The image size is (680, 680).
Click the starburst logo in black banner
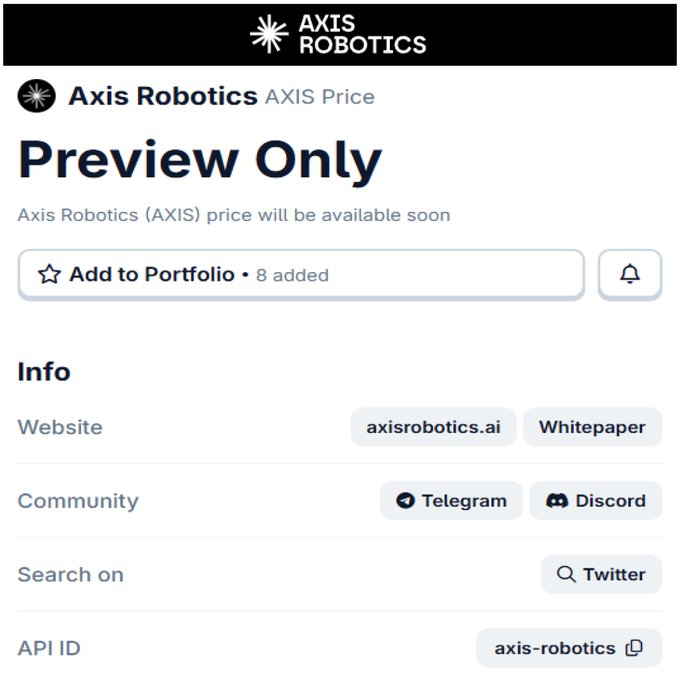269,34
